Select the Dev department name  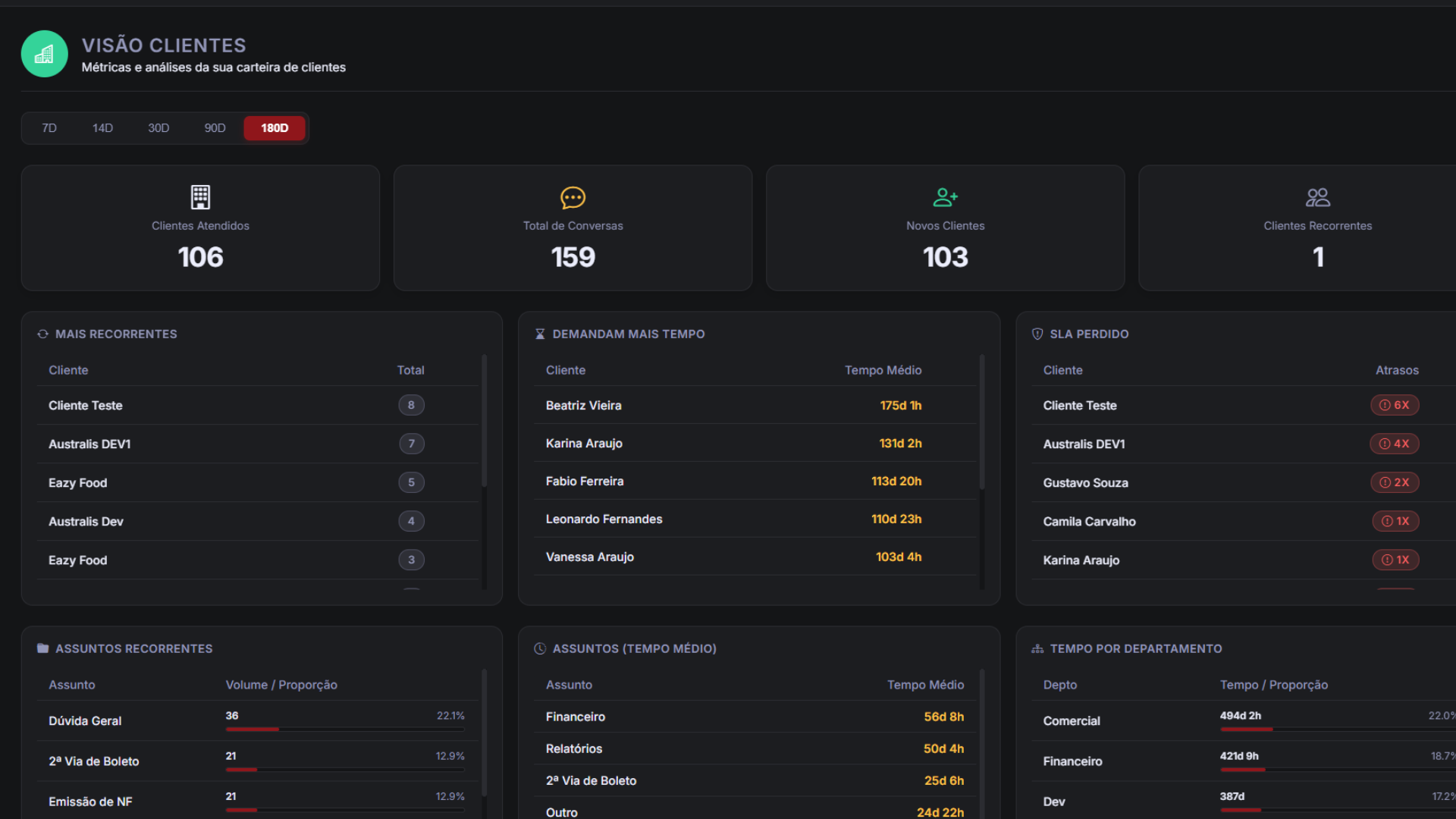[x=1054, y=802]
